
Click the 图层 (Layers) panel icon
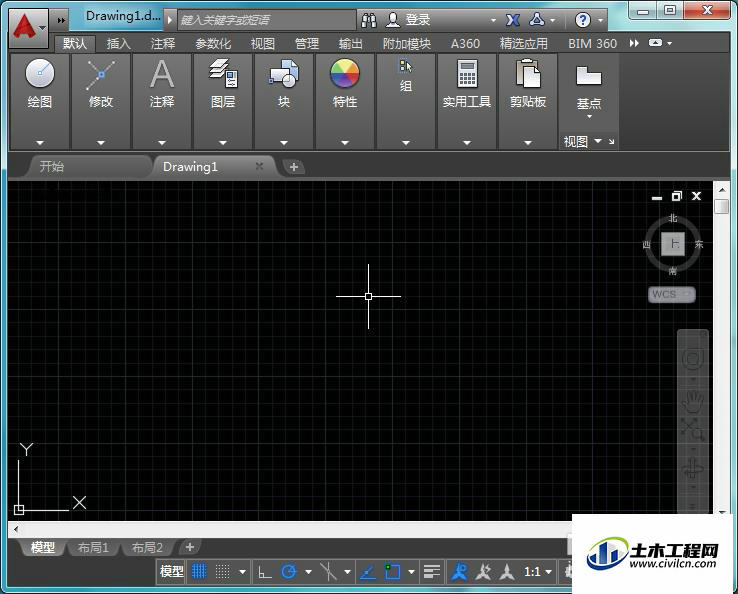223,73
